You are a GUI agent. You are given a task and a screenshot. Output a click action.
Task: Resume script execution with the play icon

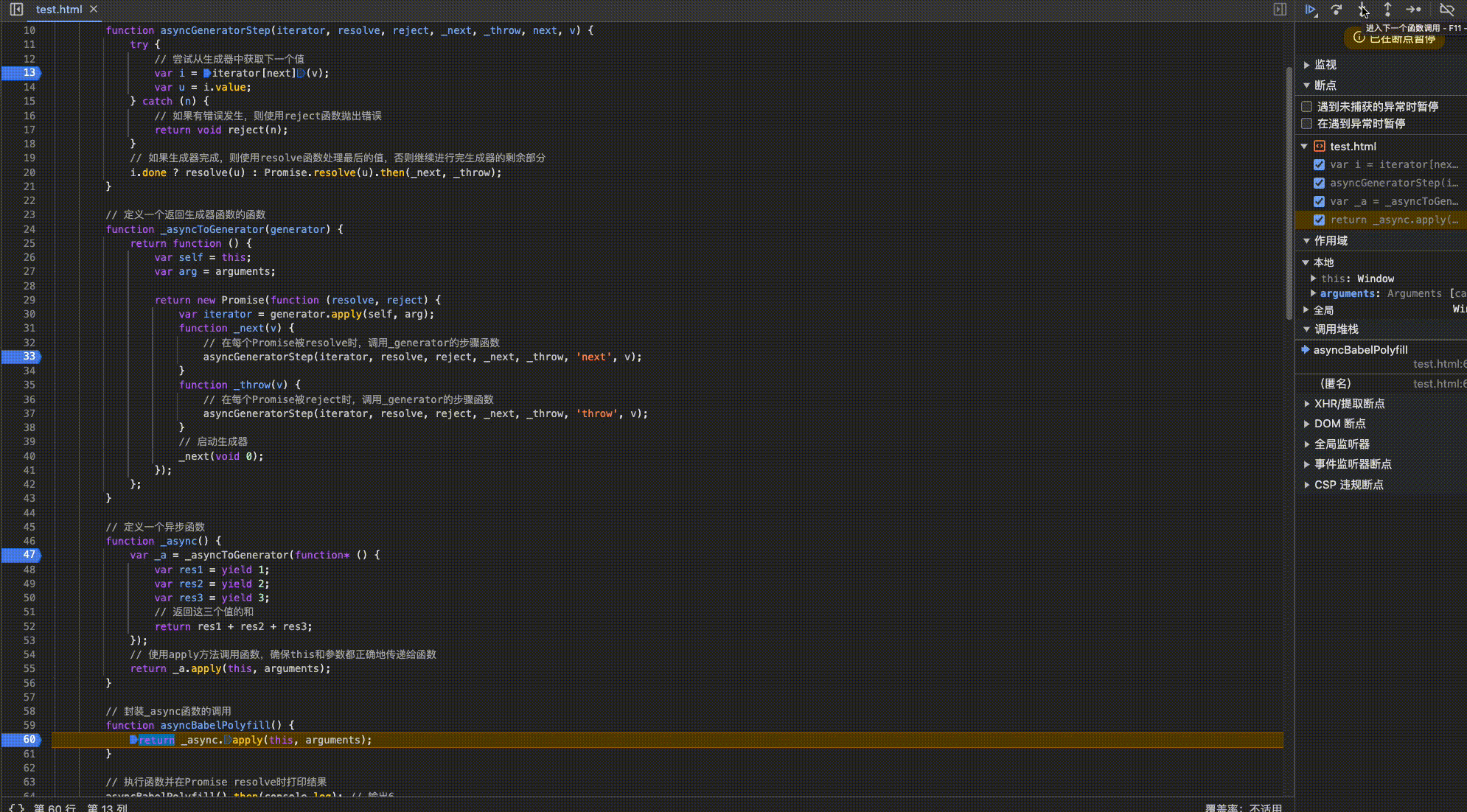pos(1310,10)
